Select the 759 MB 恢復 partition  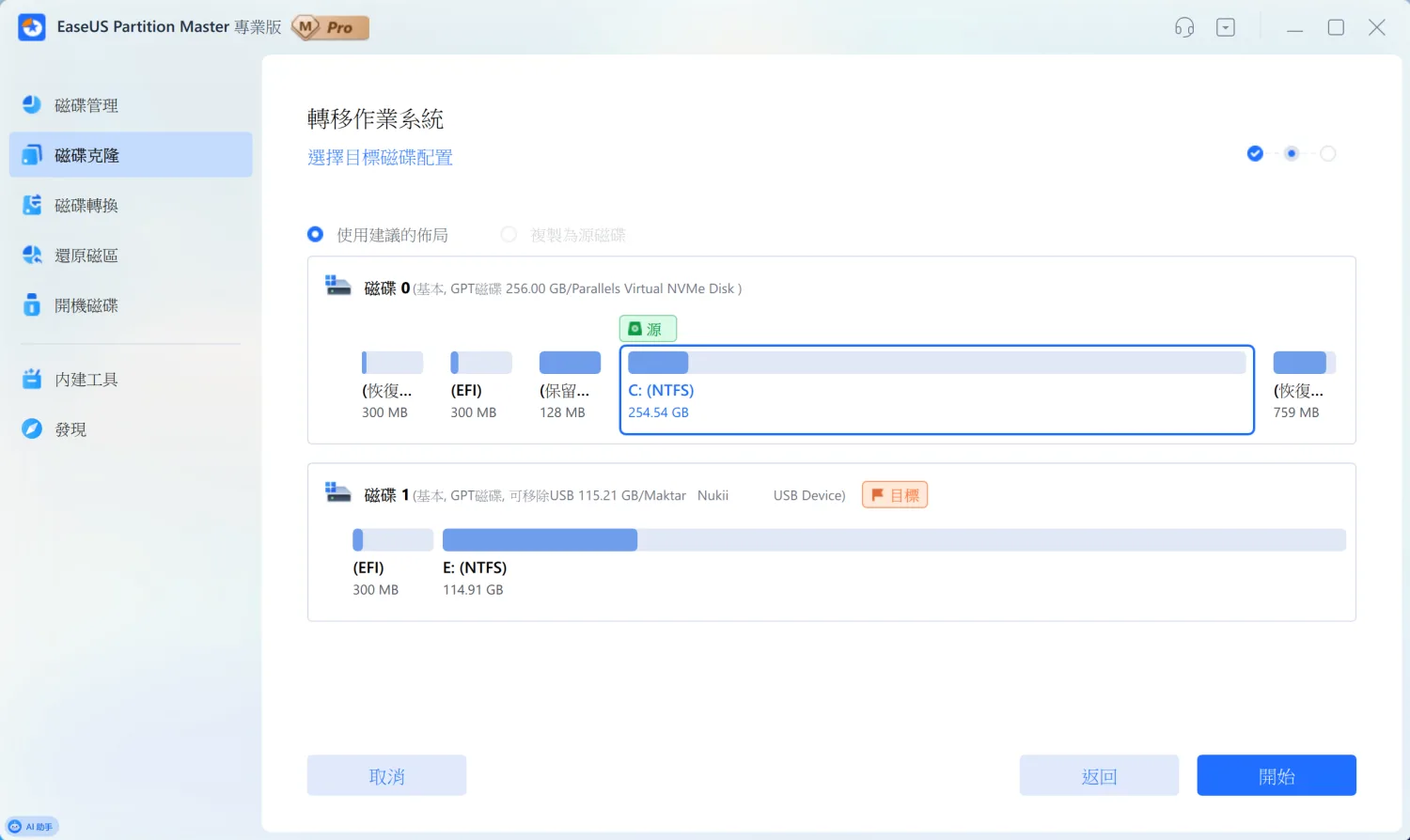tap(1304, 386)
